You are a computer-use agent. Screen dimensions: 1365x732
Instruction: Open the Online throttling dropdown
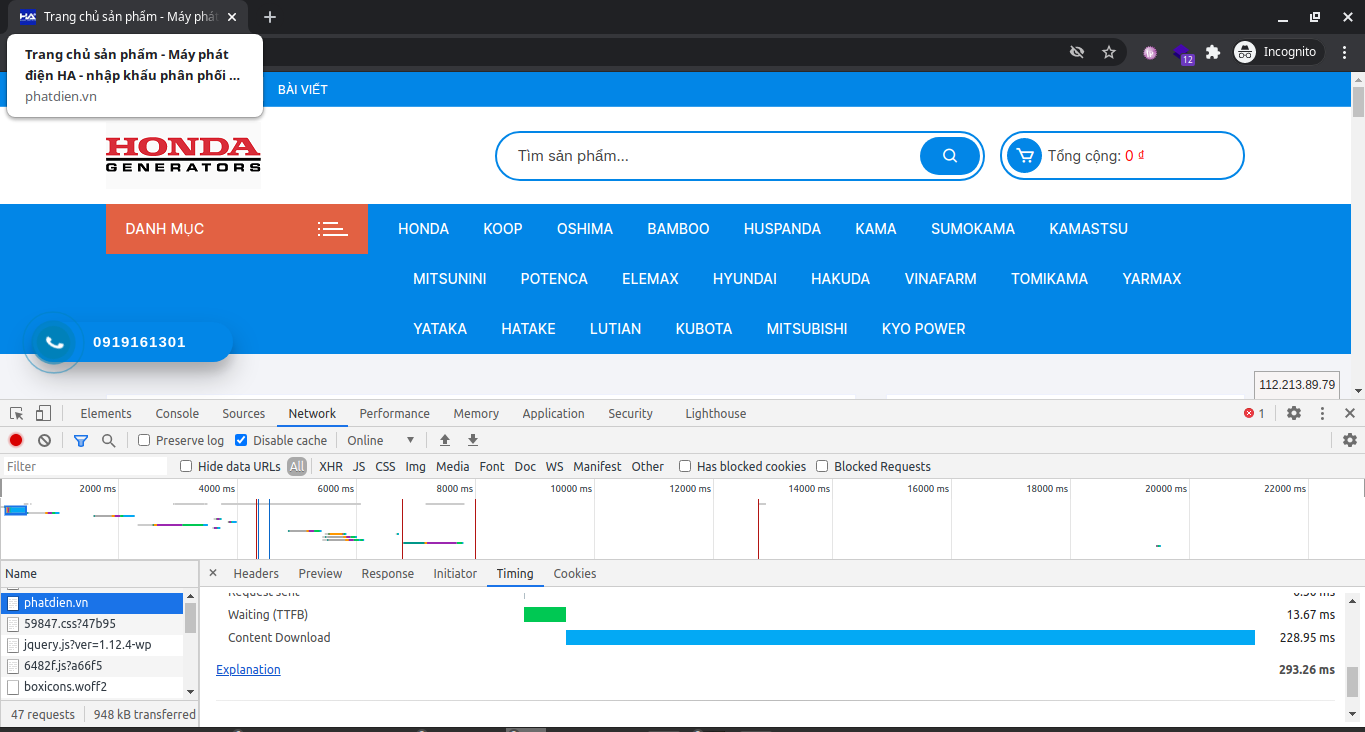tap(380, 440)
